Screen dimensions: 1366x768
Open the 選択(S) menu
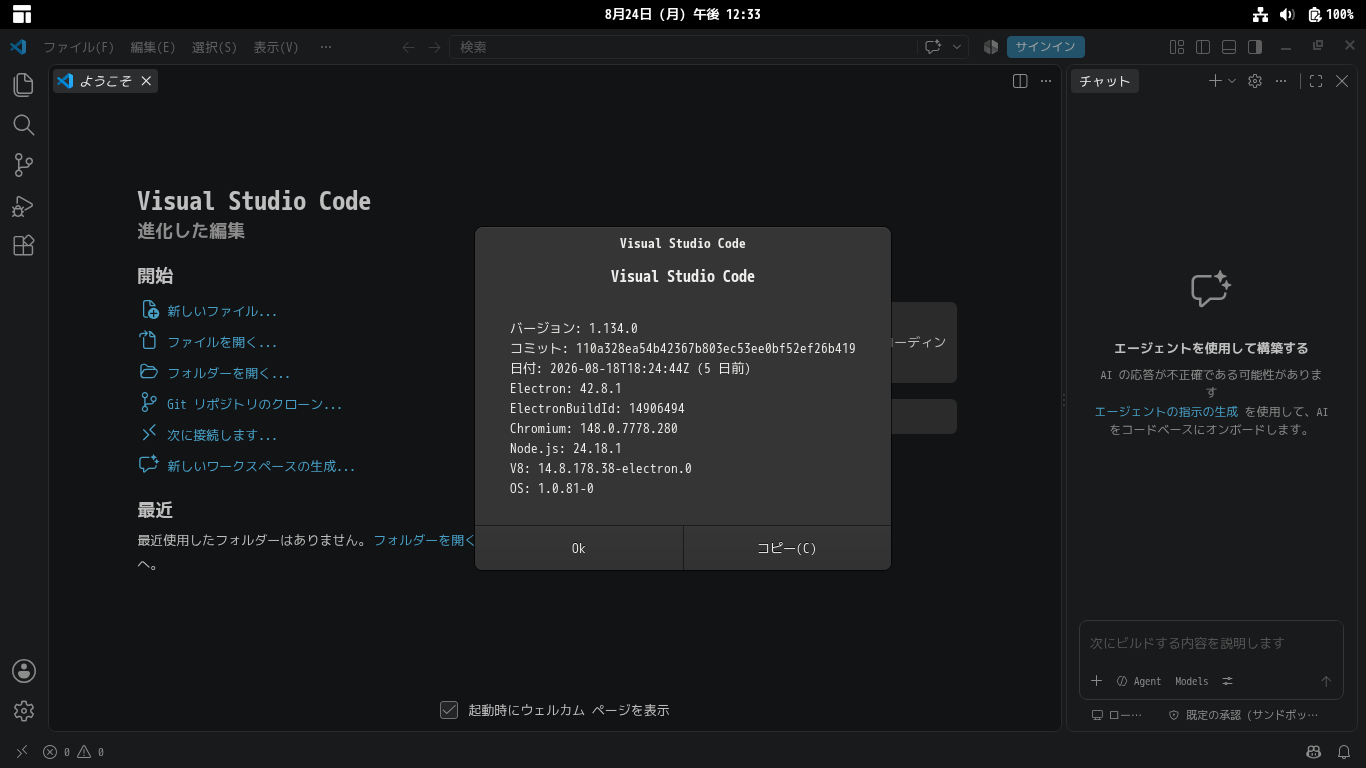click(x=215, y=47)
